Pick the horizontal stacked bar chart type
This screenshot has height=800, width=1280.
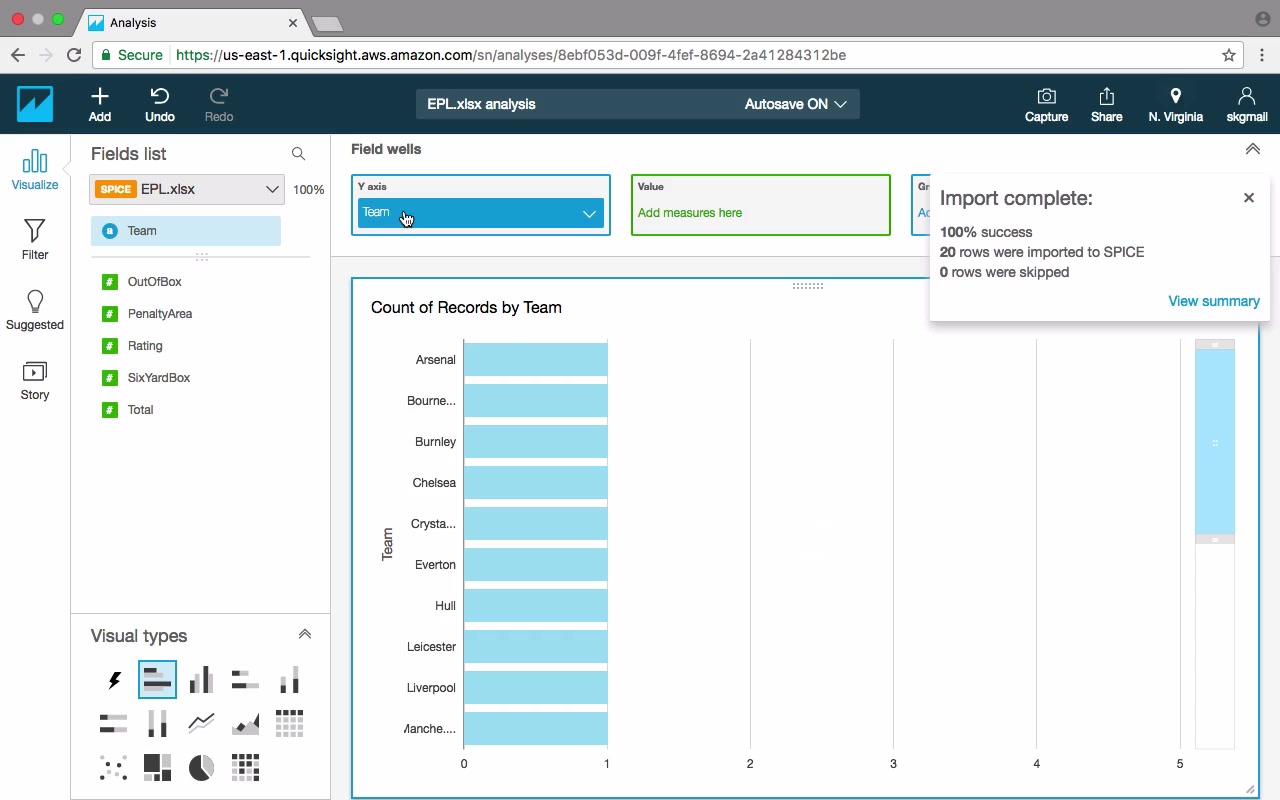(245, 680)
